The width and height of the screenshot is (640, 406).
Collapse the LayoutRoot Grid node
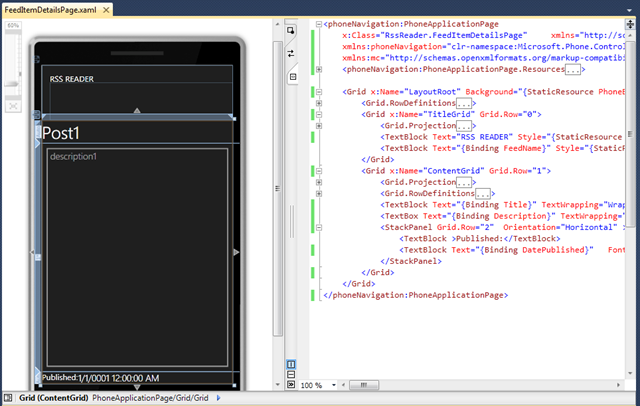coord(319,92)
